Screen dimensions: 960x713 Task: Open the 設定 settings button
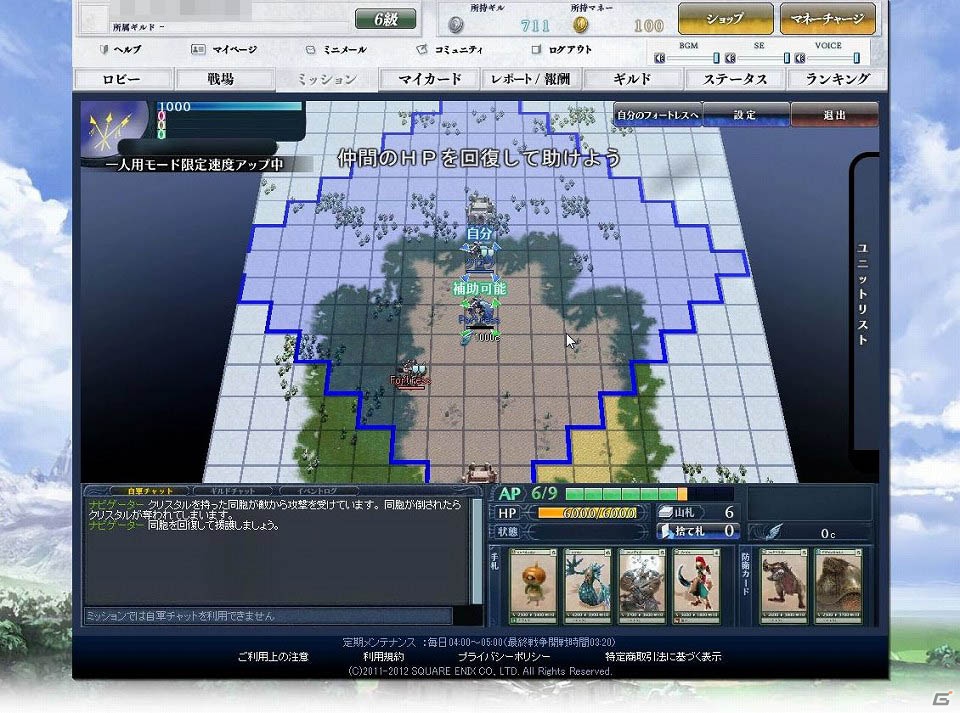point(745,115)
